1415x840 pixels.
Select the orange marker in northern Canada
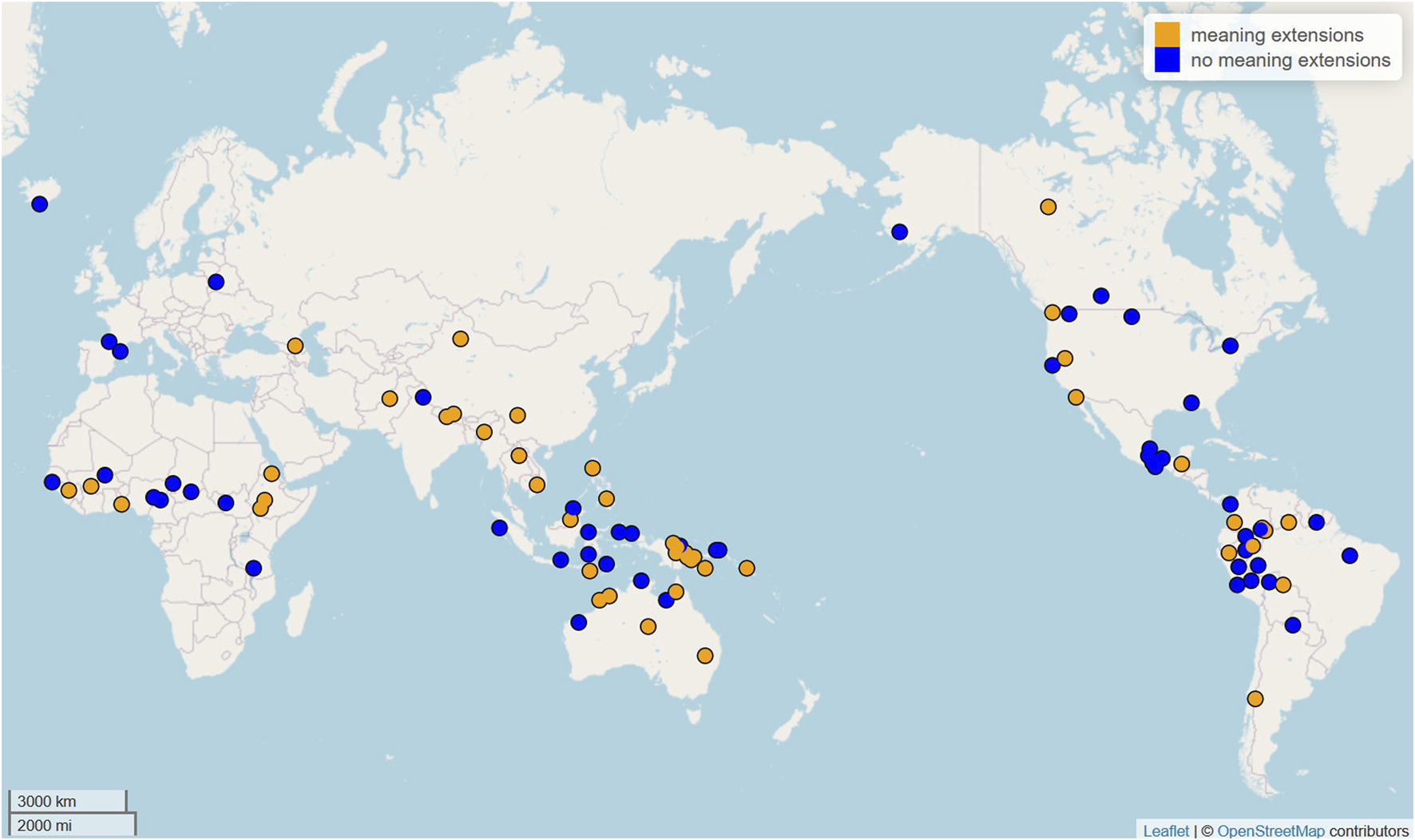1048,208
